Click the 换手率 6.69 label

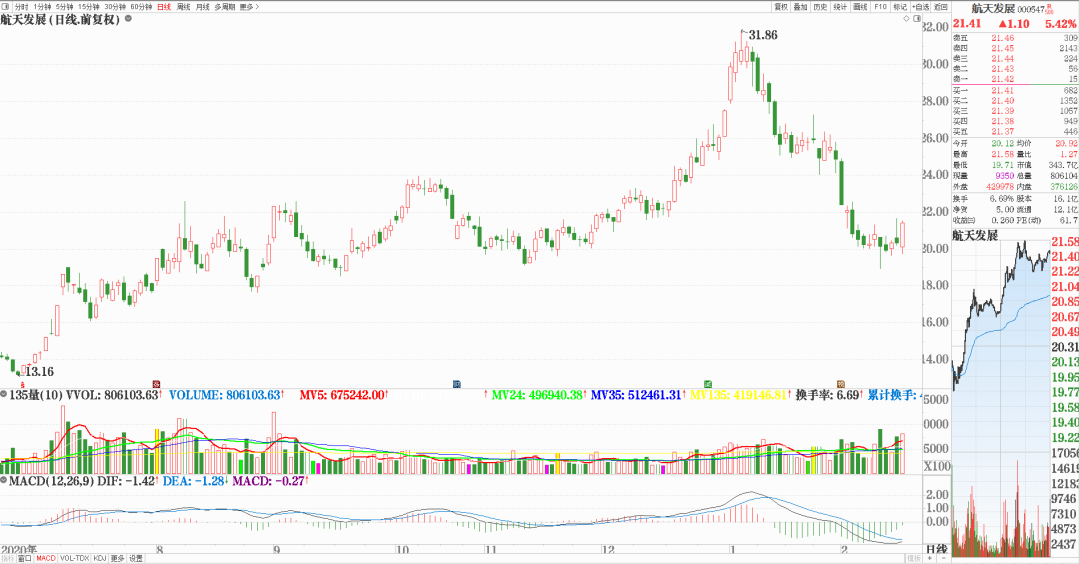coord(827,395)
